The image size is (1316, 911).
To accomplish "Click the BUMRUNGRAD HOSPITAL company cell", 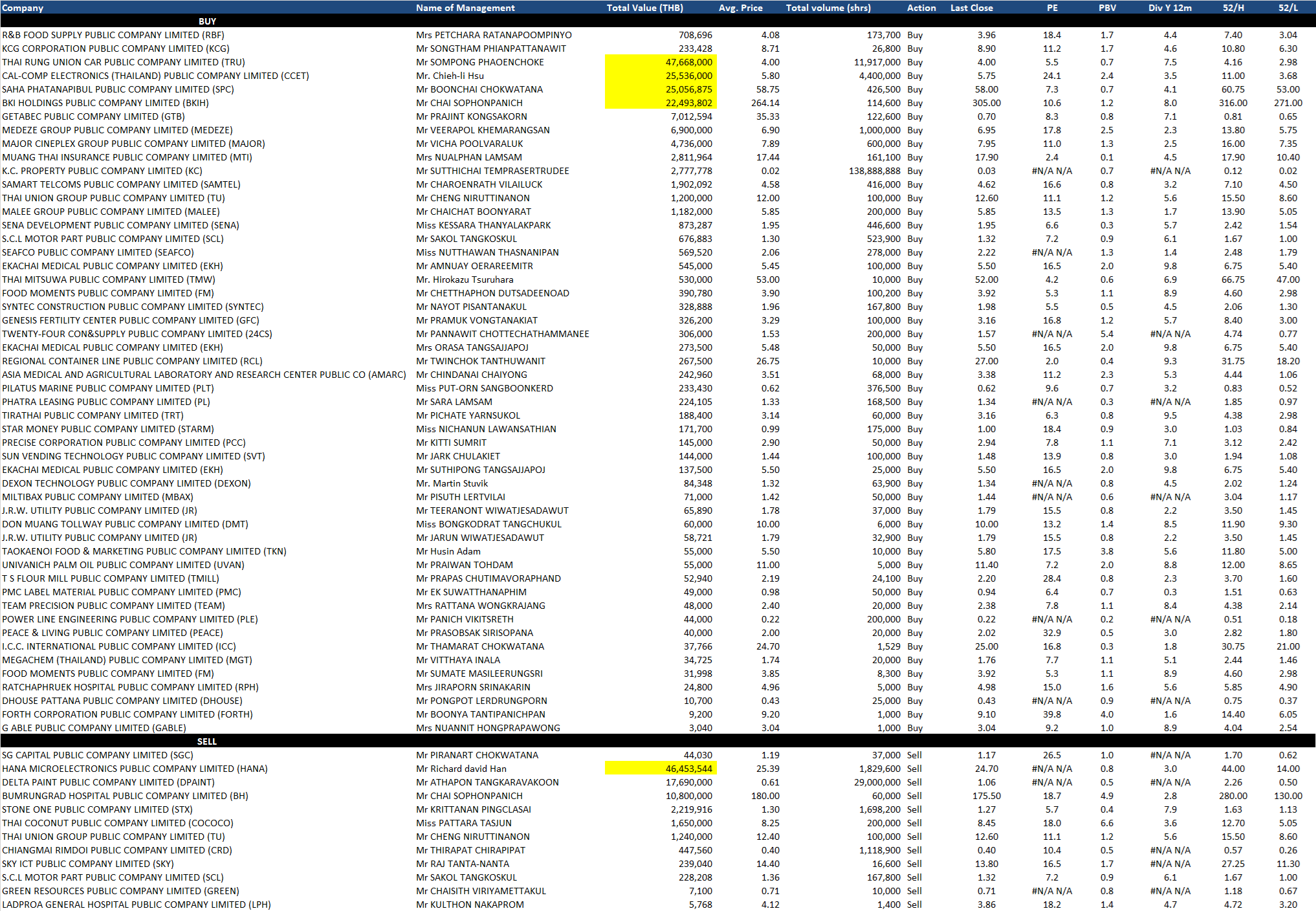I will 125,796.
